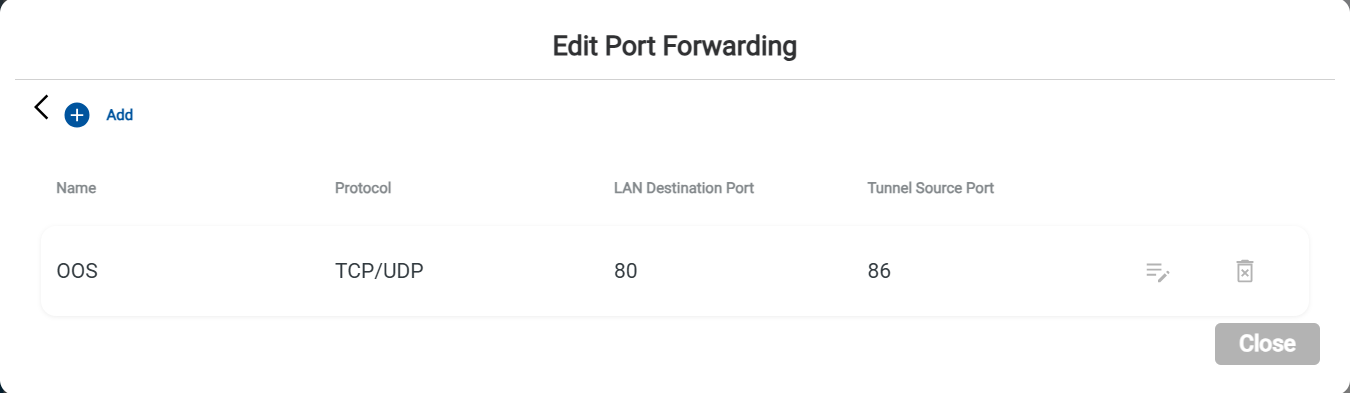1350x393 pixels.
Task: Delete the OOS rule with trash icon
Action: (x=1245, y=271)
